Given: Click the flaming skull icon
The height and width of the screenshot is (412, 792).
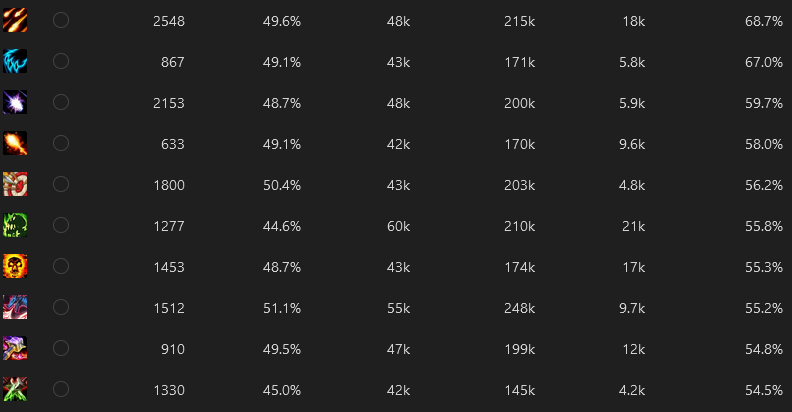Looking at the screenshot, I should pos(15,266).
